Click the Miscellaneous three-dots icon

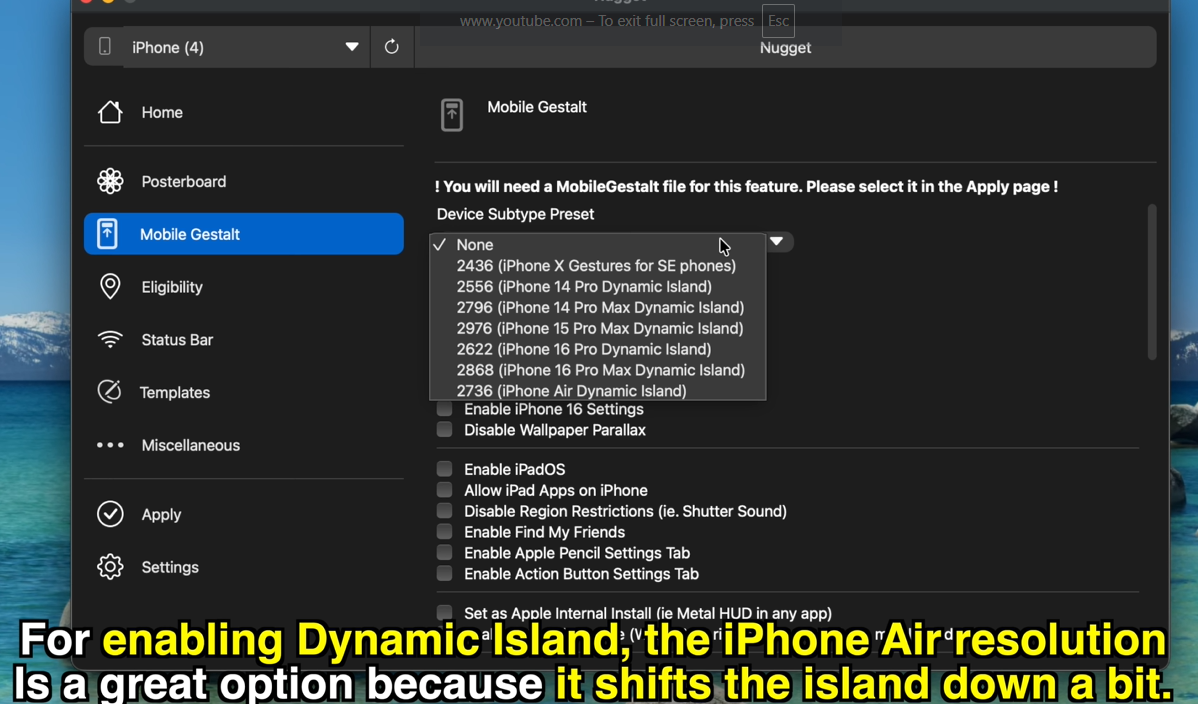click(110, 445)
